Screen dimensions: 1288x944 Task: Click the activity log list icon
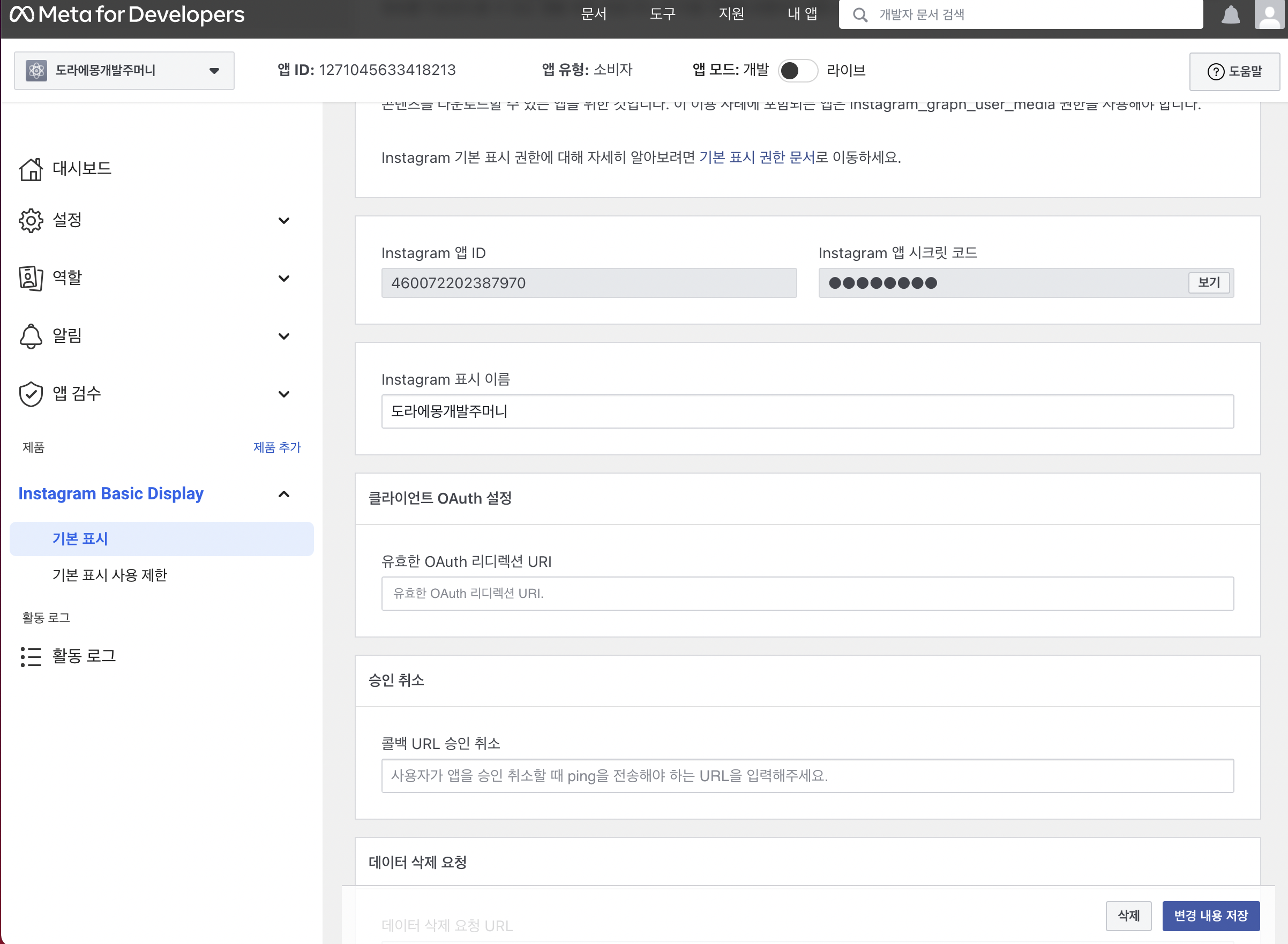tap(31, 657)
